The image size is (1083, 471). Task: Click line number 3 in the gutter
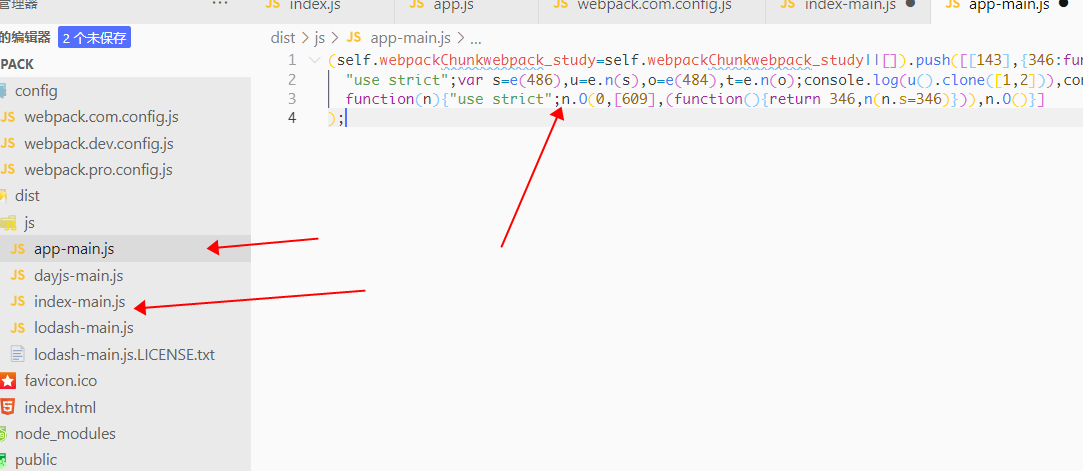point(292,99)
